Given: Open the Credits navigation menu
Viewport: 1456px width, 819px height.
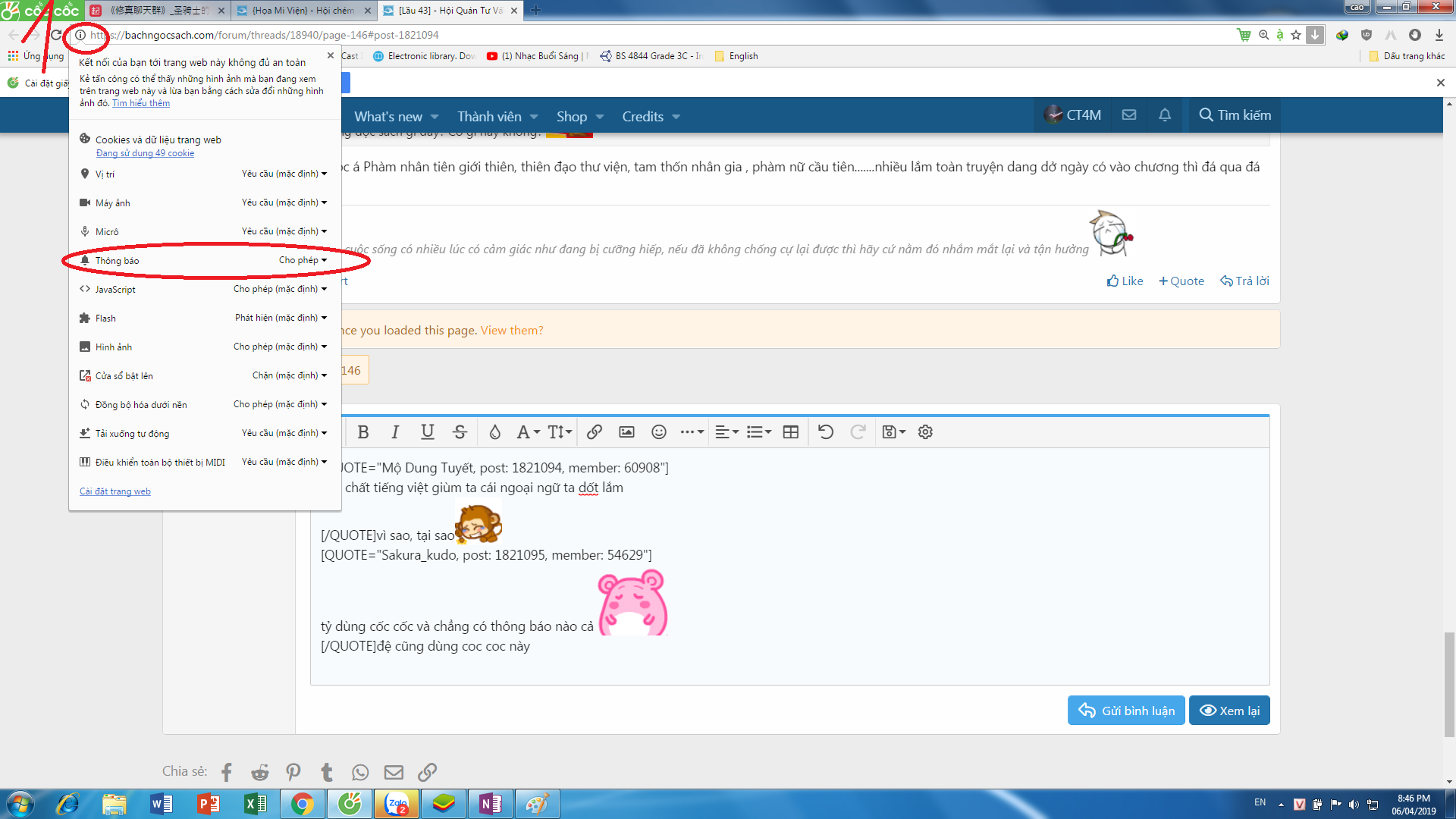Looking at the screenshot, I should [651, 117].
